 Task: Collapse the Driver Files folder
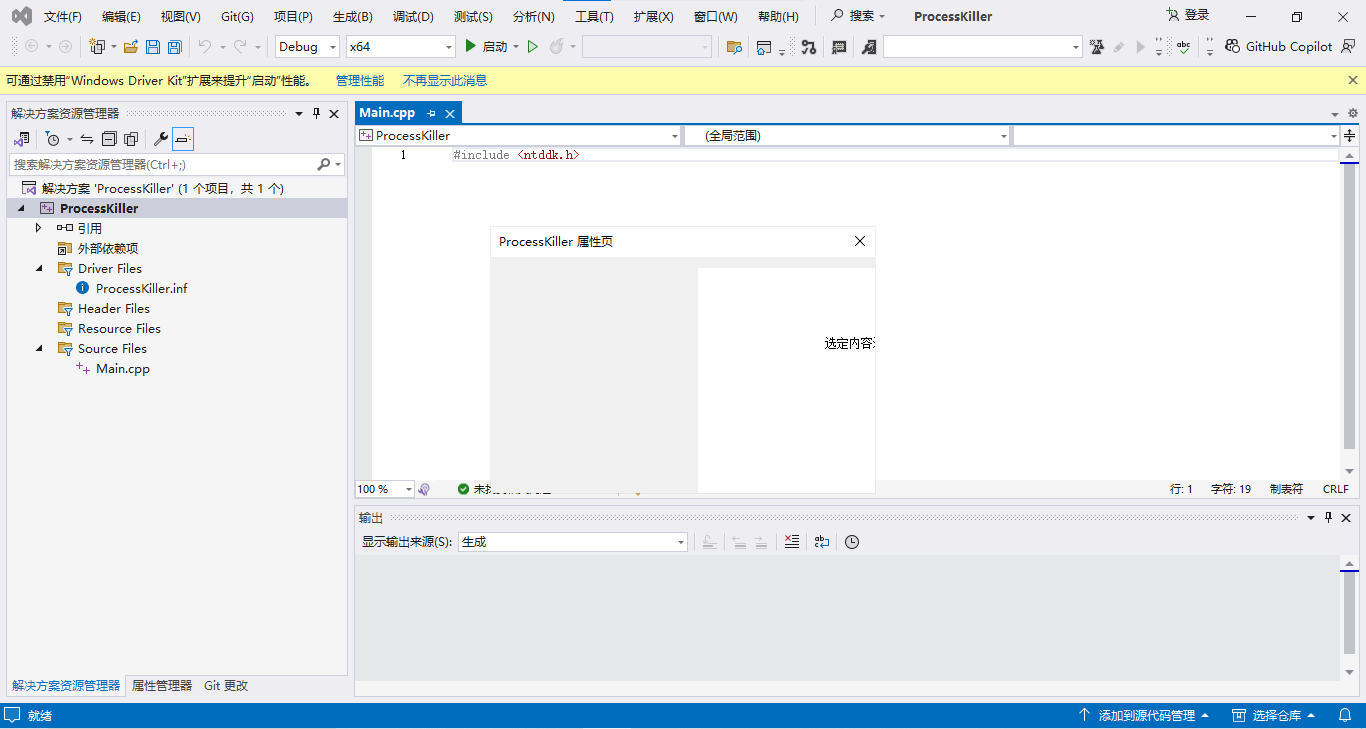38,268
